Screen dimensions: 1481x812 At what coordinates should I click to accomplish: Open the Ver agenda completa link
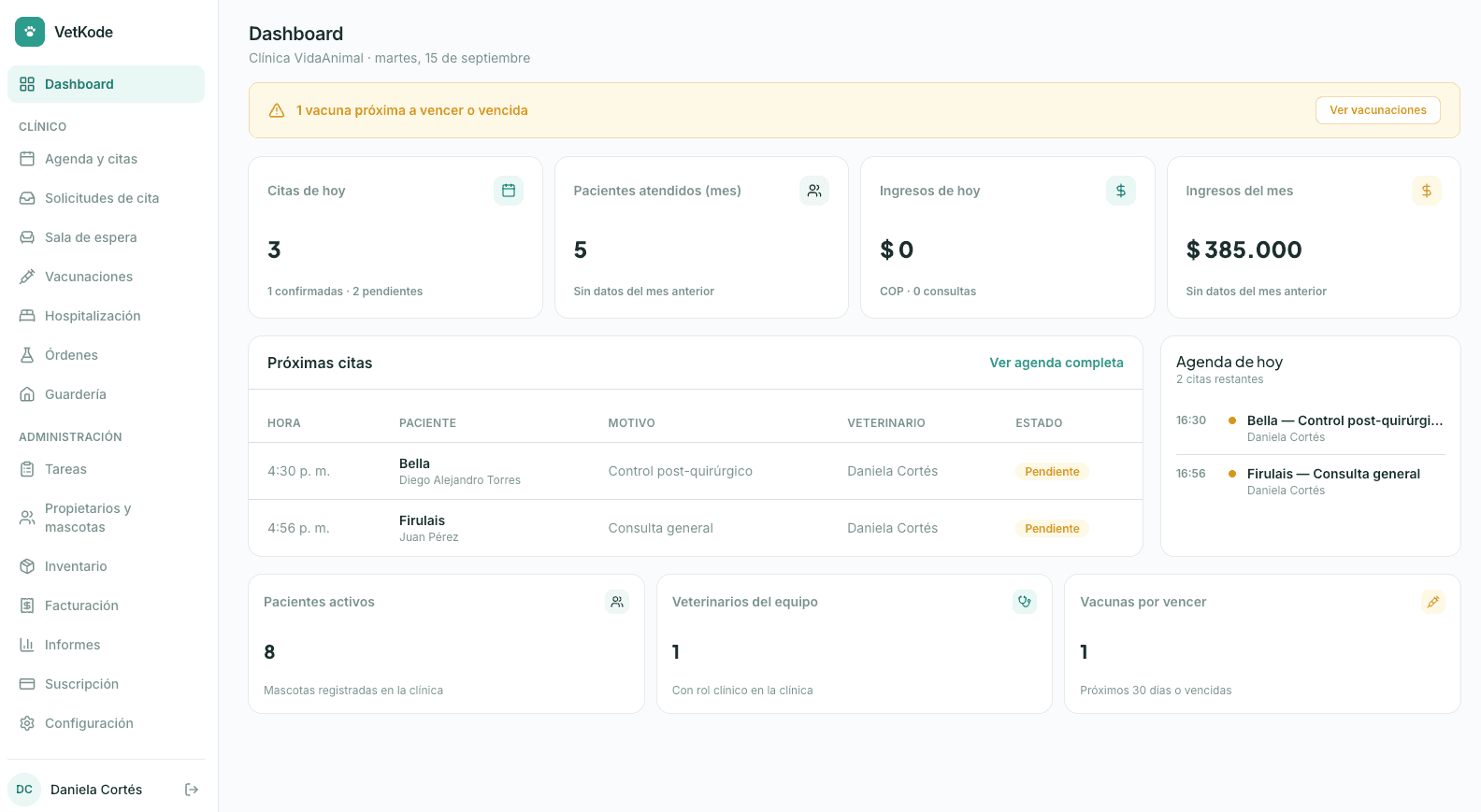coord(1057,363)
